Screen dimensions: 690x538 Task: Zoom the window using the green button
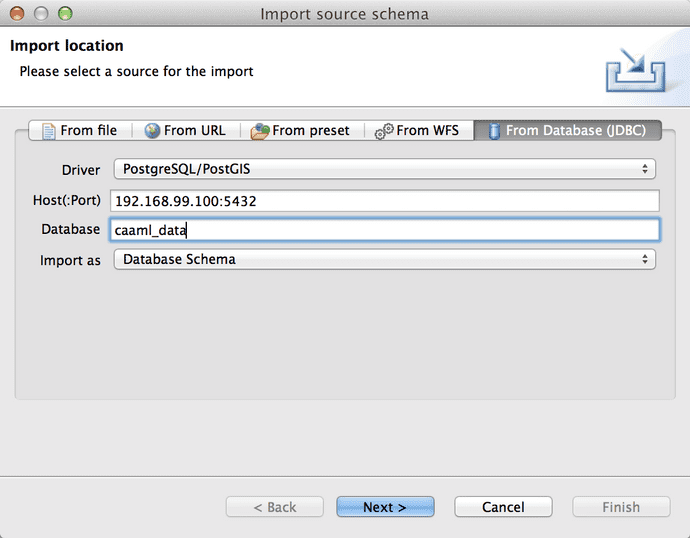pyautogui.click(x=65, y=14)
